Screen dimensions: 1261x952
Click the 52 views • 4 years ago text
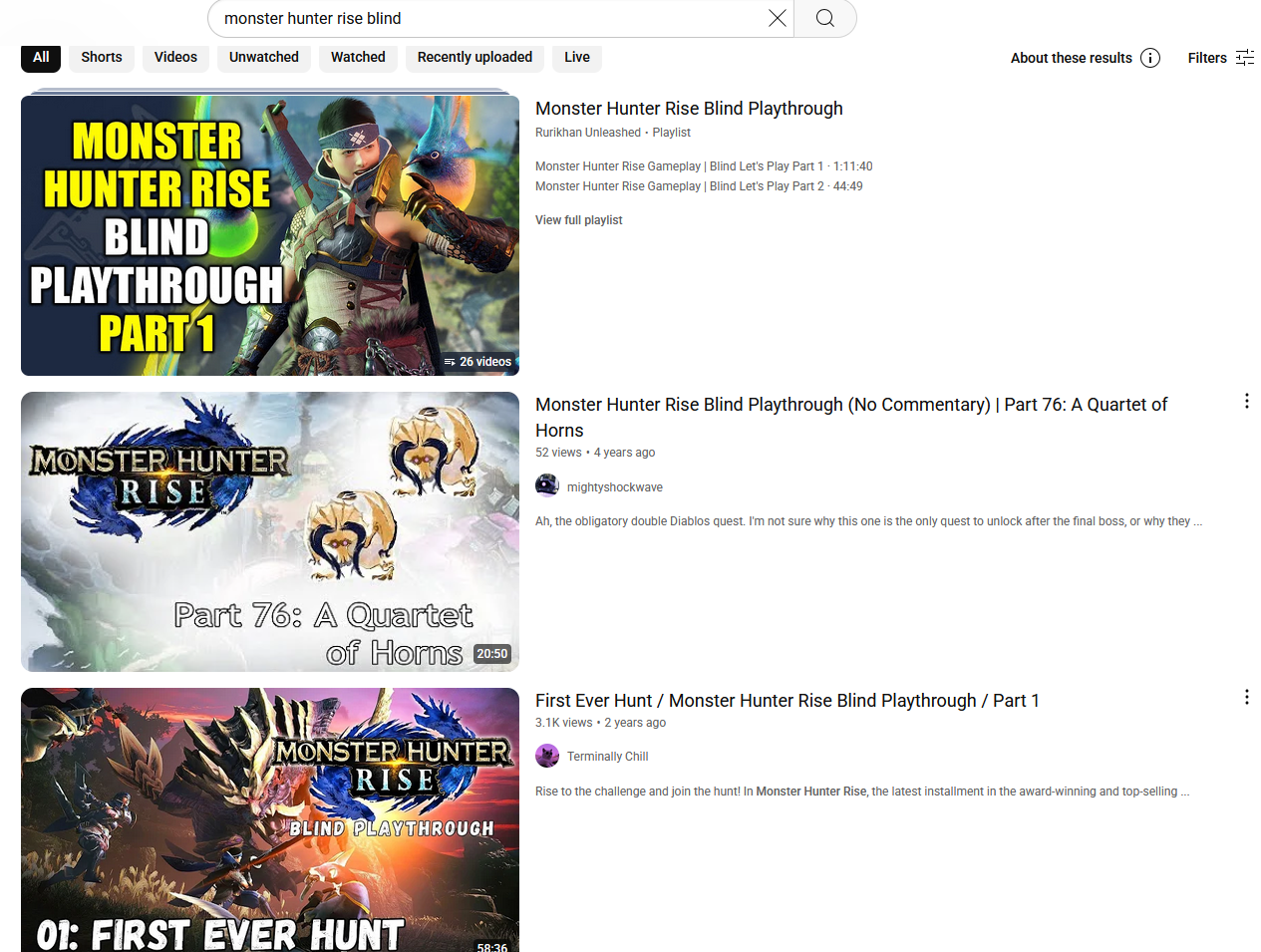pyautogui.click(x=595, y=453)
